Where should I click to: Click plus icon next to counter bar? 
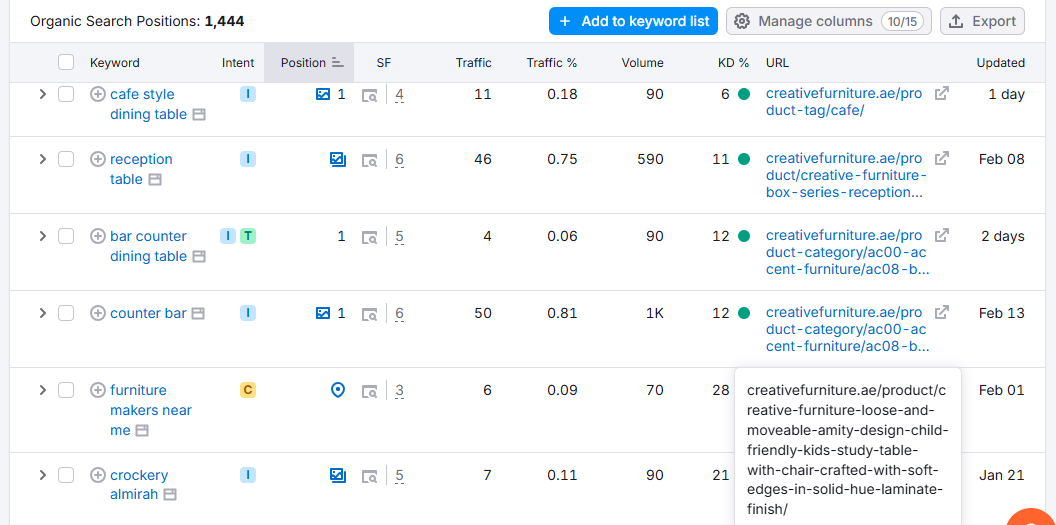(x=98, y=314)
